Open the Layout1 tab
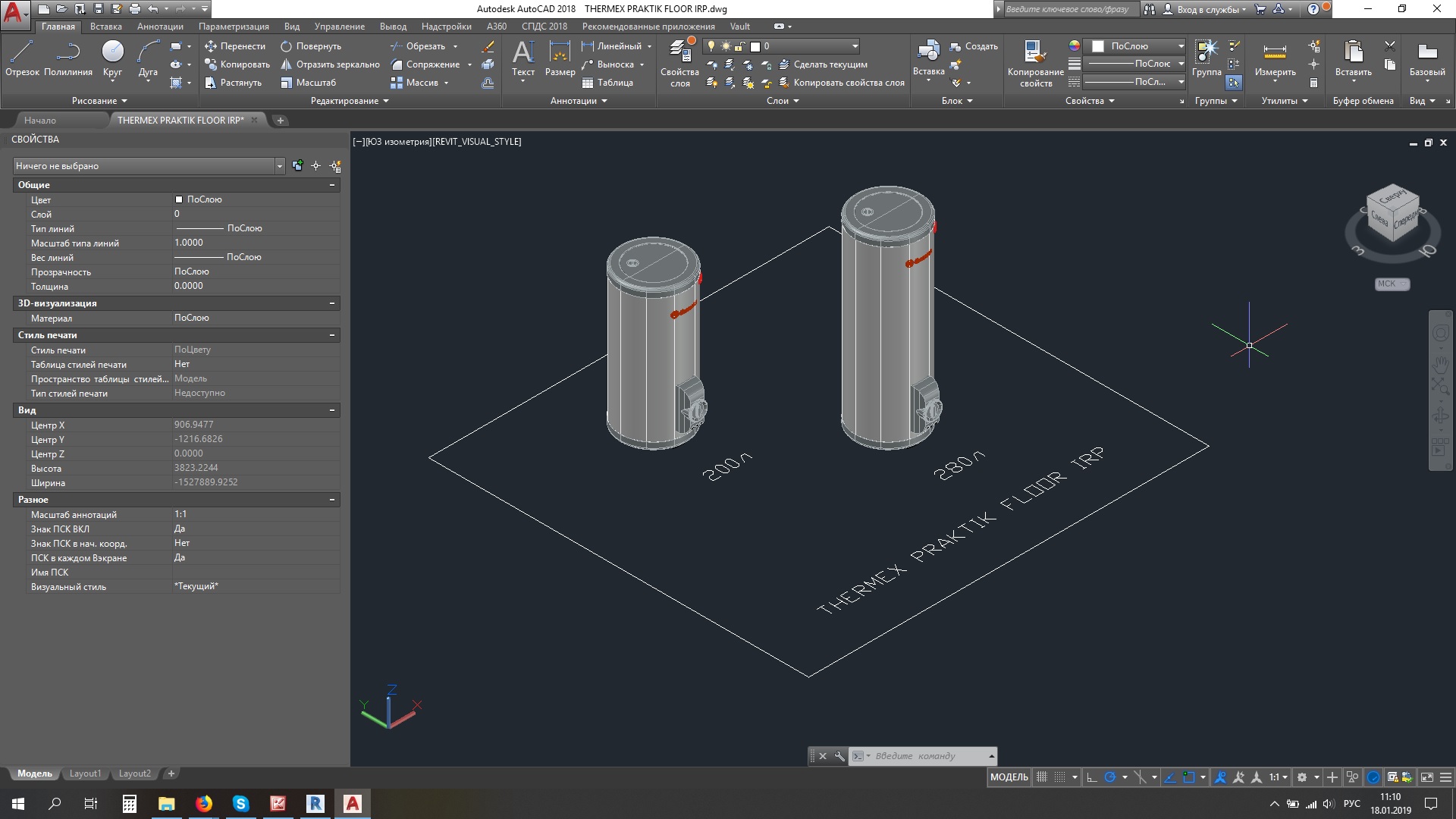Screen dimensions: 1456x819 pos(85,773)
